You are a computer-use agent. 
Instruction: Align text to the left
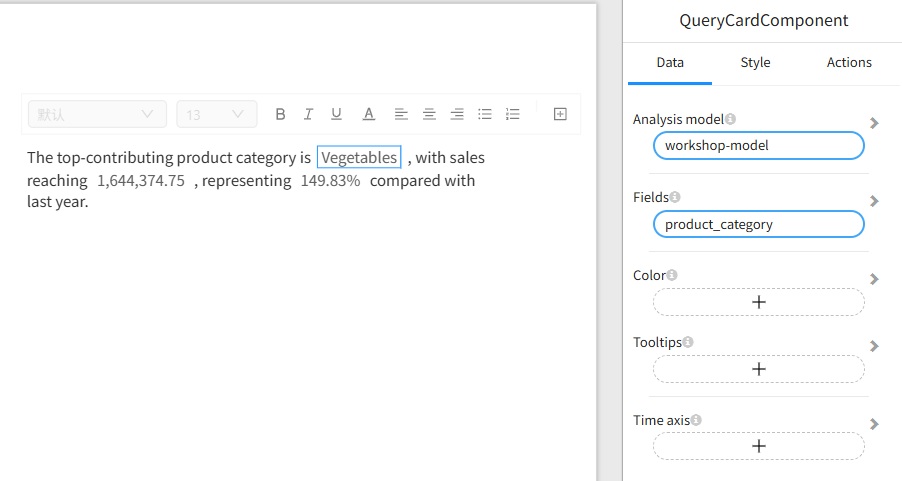click(x=401, y=114)
